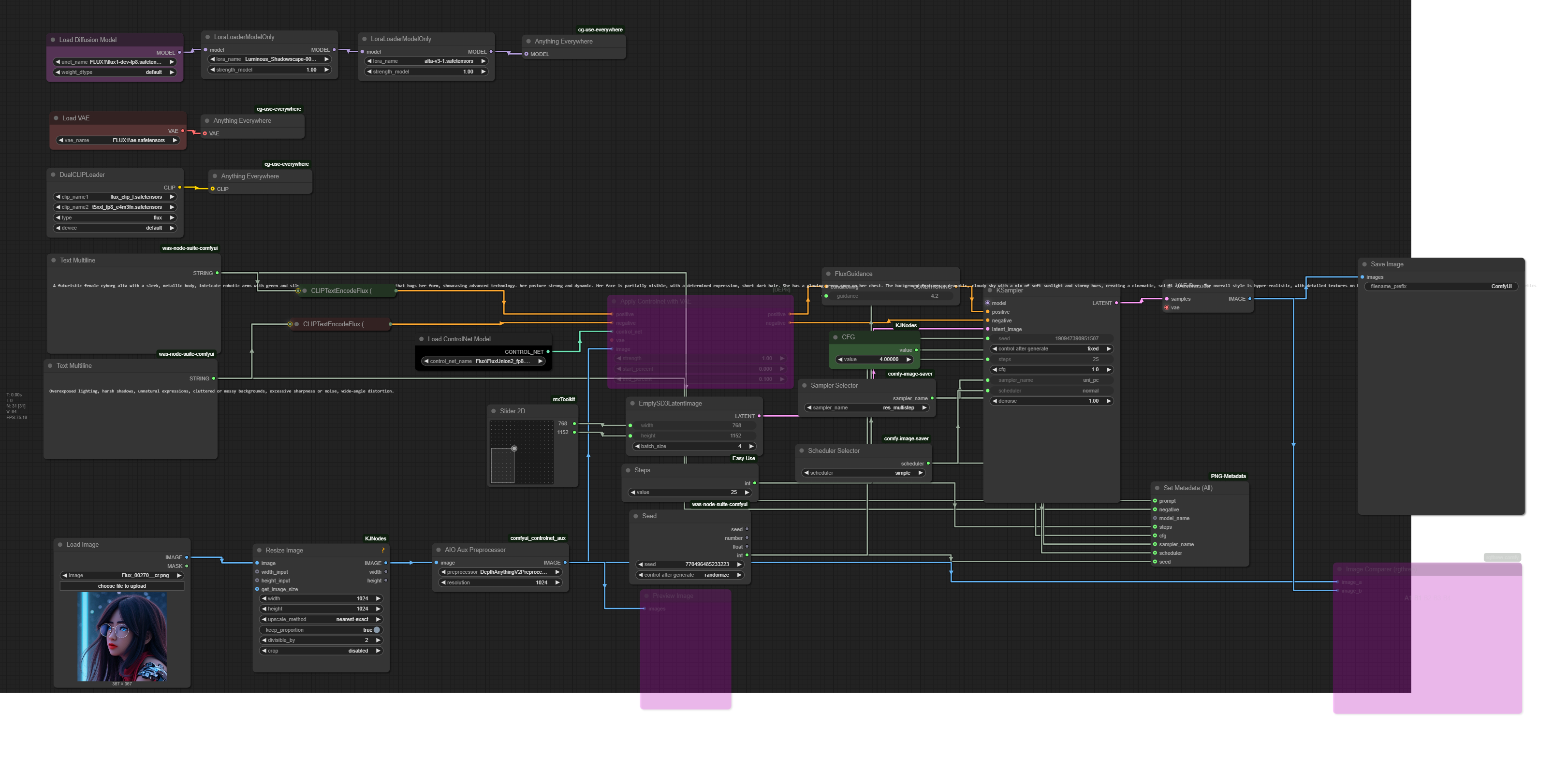Click the height field showing 1024 in Resize Image
The image size is (1568, 770).
tap(322, 610)
